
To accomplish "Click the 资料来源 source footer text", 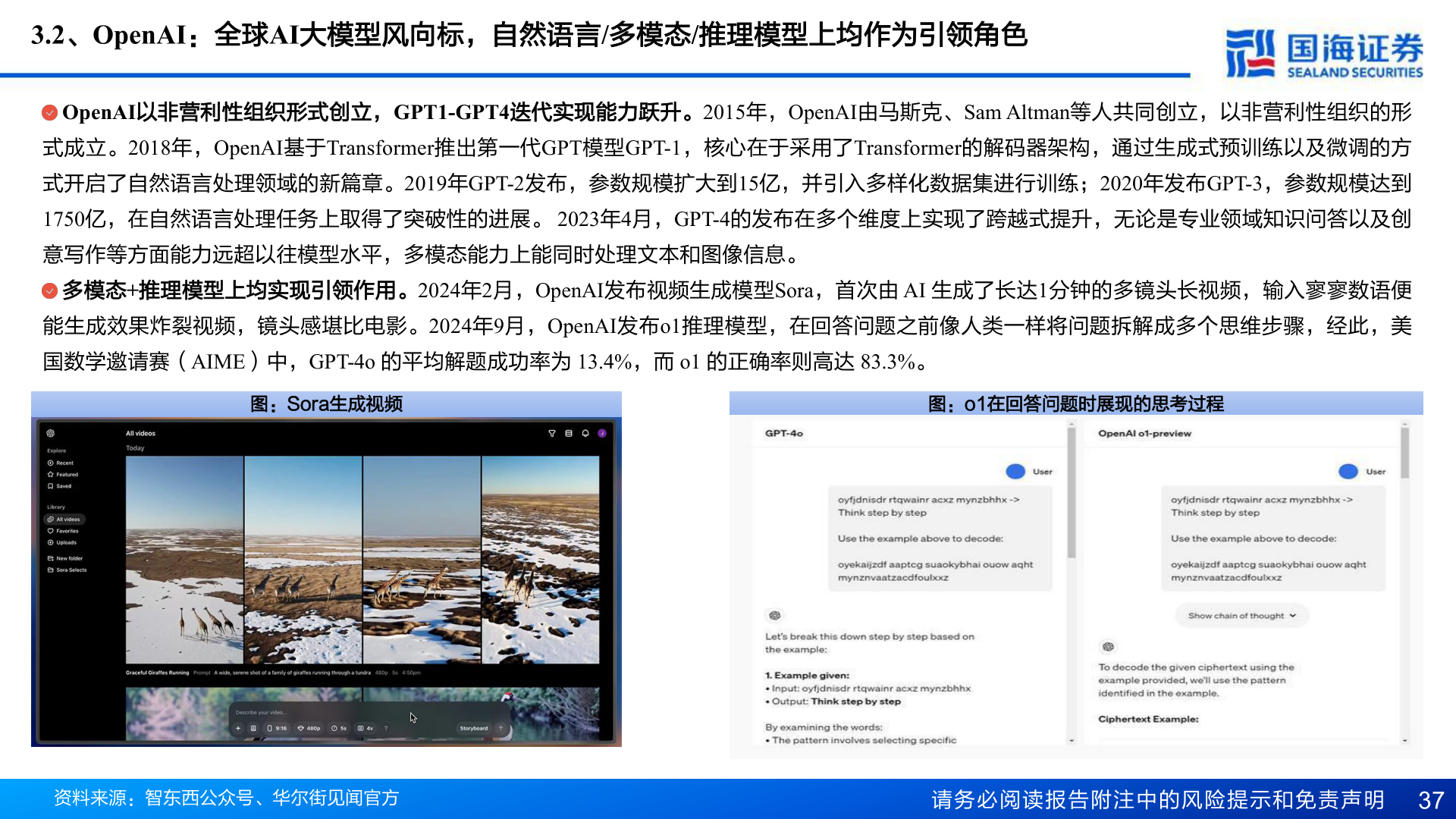I will coord(226,798).
